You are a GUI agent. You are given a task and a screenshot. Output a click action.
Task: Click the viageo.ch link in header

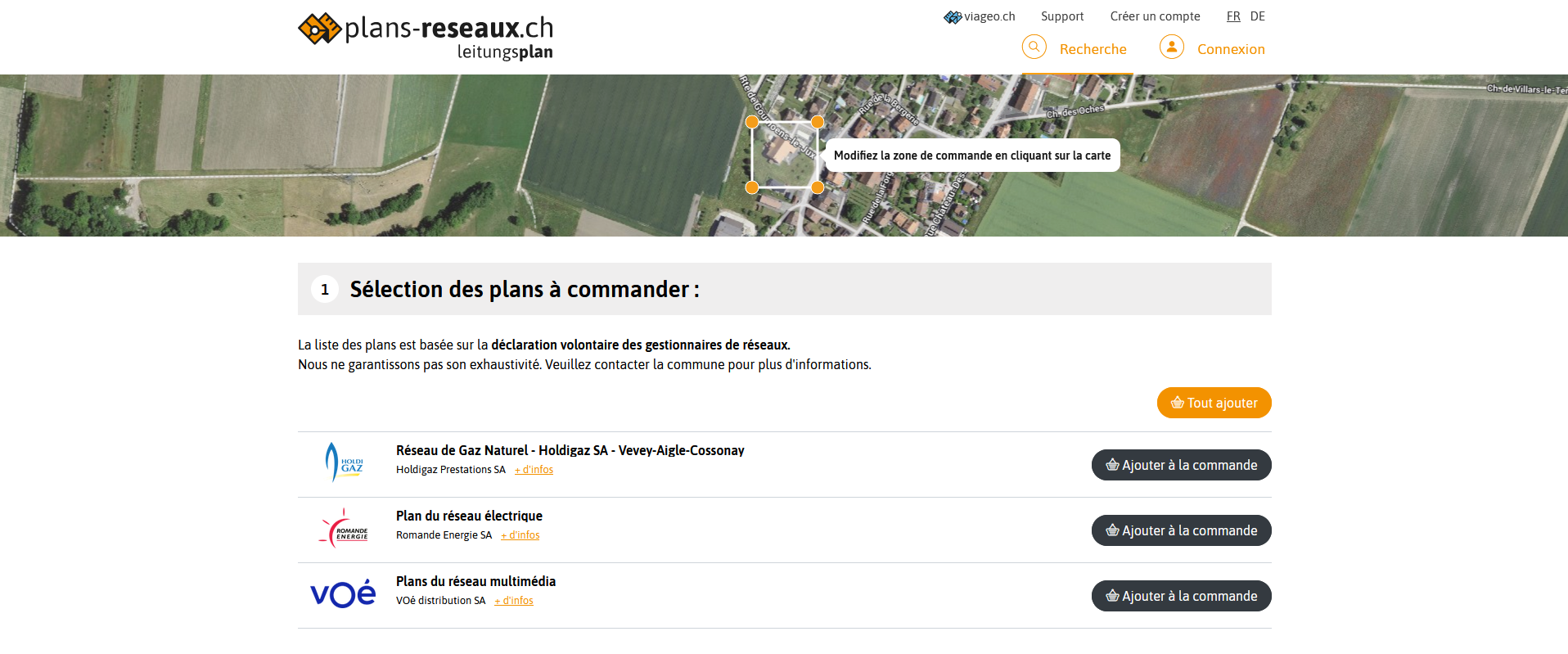point(980,16)
